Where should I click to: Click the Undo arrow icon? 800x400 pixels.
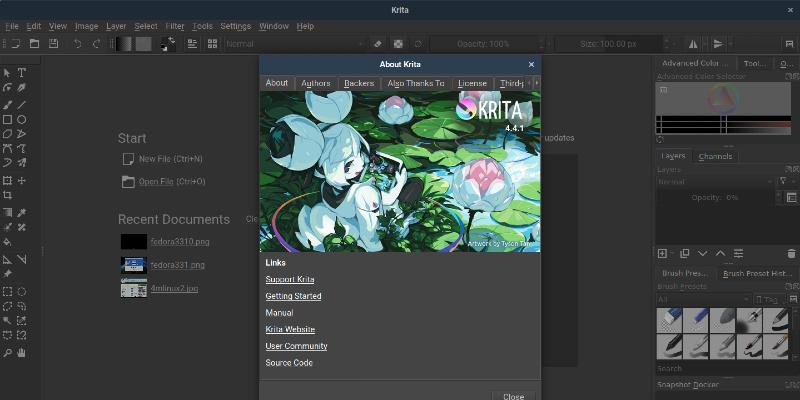click(x=78, y=44)
